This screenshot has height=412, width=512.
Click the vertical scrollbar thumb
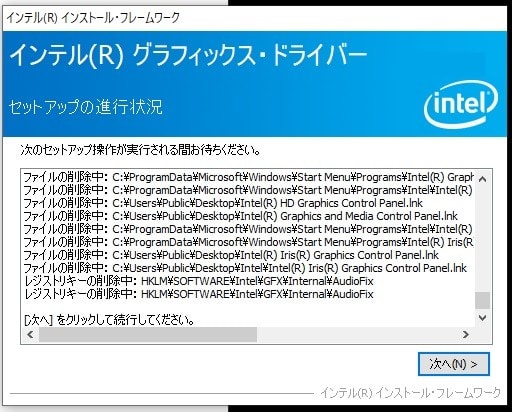482,300
